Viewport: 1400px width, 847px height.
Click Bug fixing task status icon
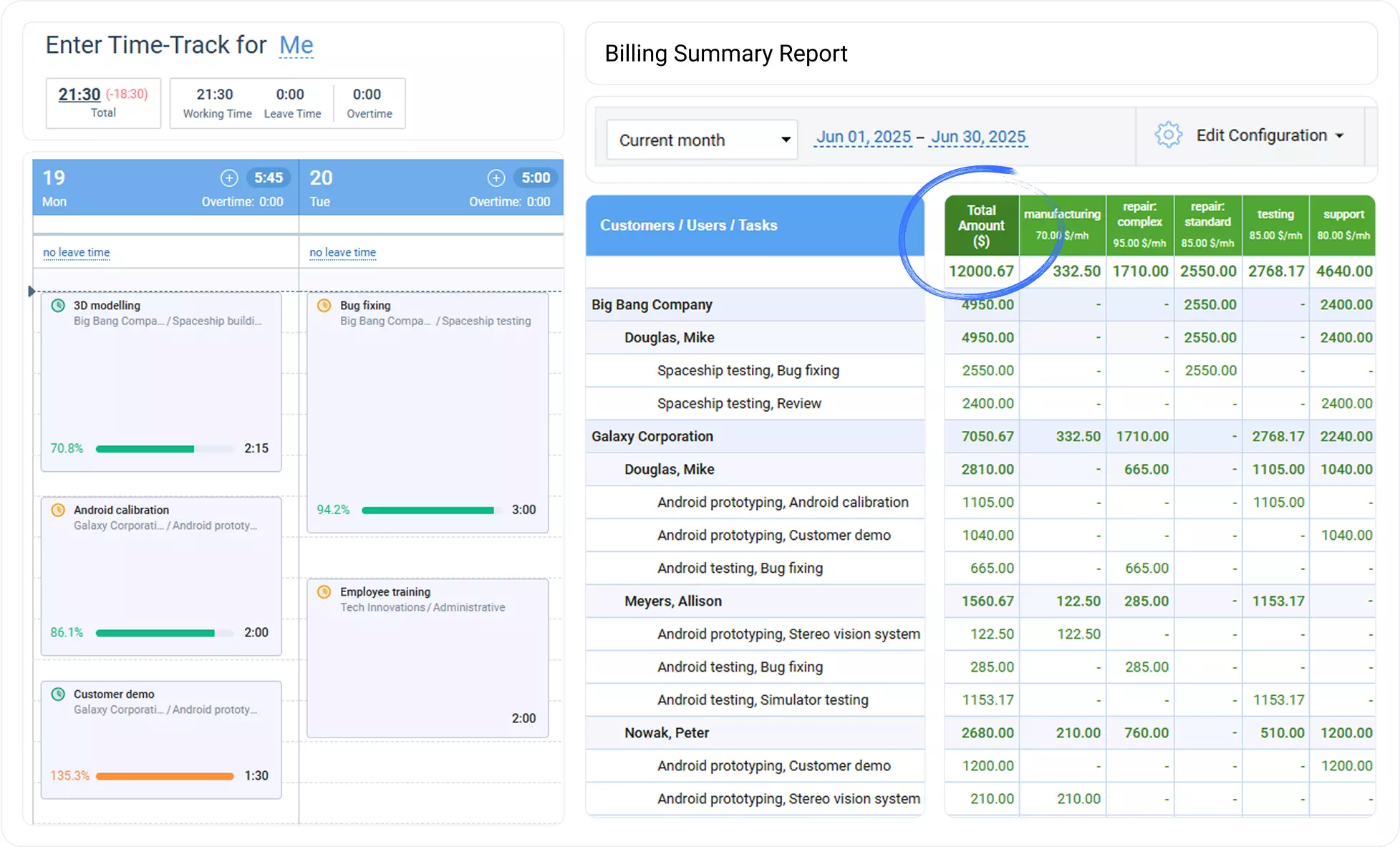tap(324, 306)
